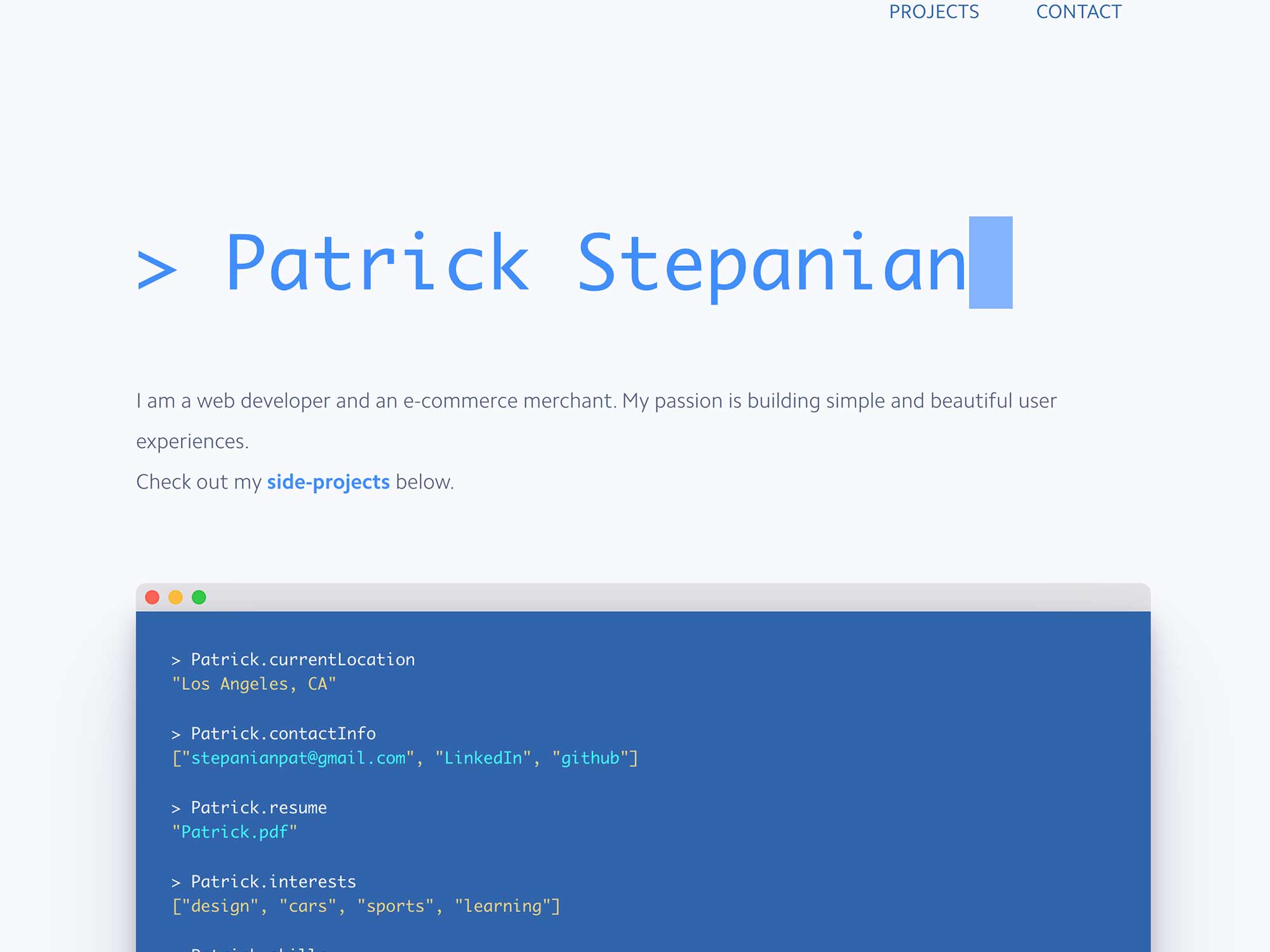The width and height of the screenshot is (1270, 952).
Task: Click the "Los Angeles, CA" output text
Action: point(253,684)
